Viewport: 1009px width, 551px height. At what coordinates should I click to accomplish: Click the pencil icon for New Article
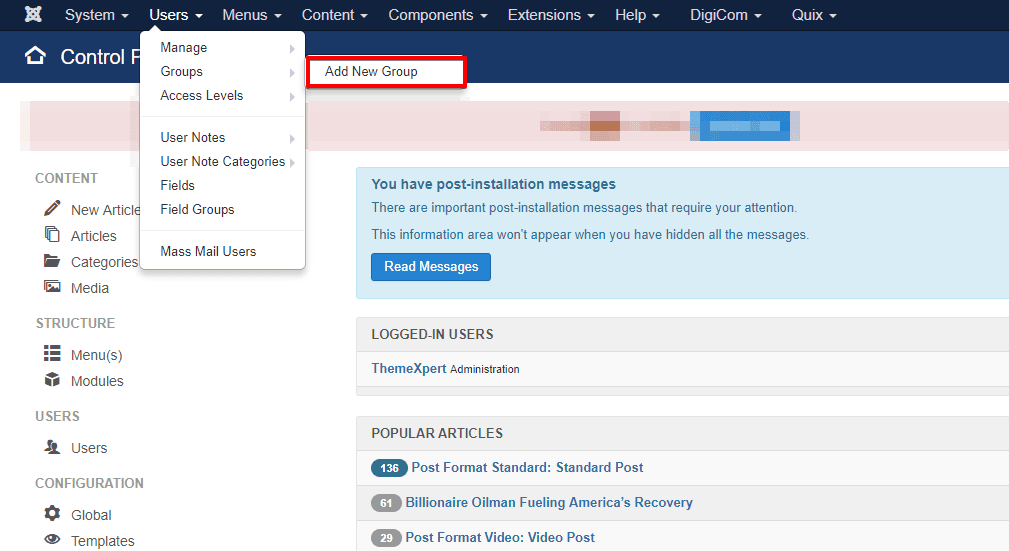52,208
